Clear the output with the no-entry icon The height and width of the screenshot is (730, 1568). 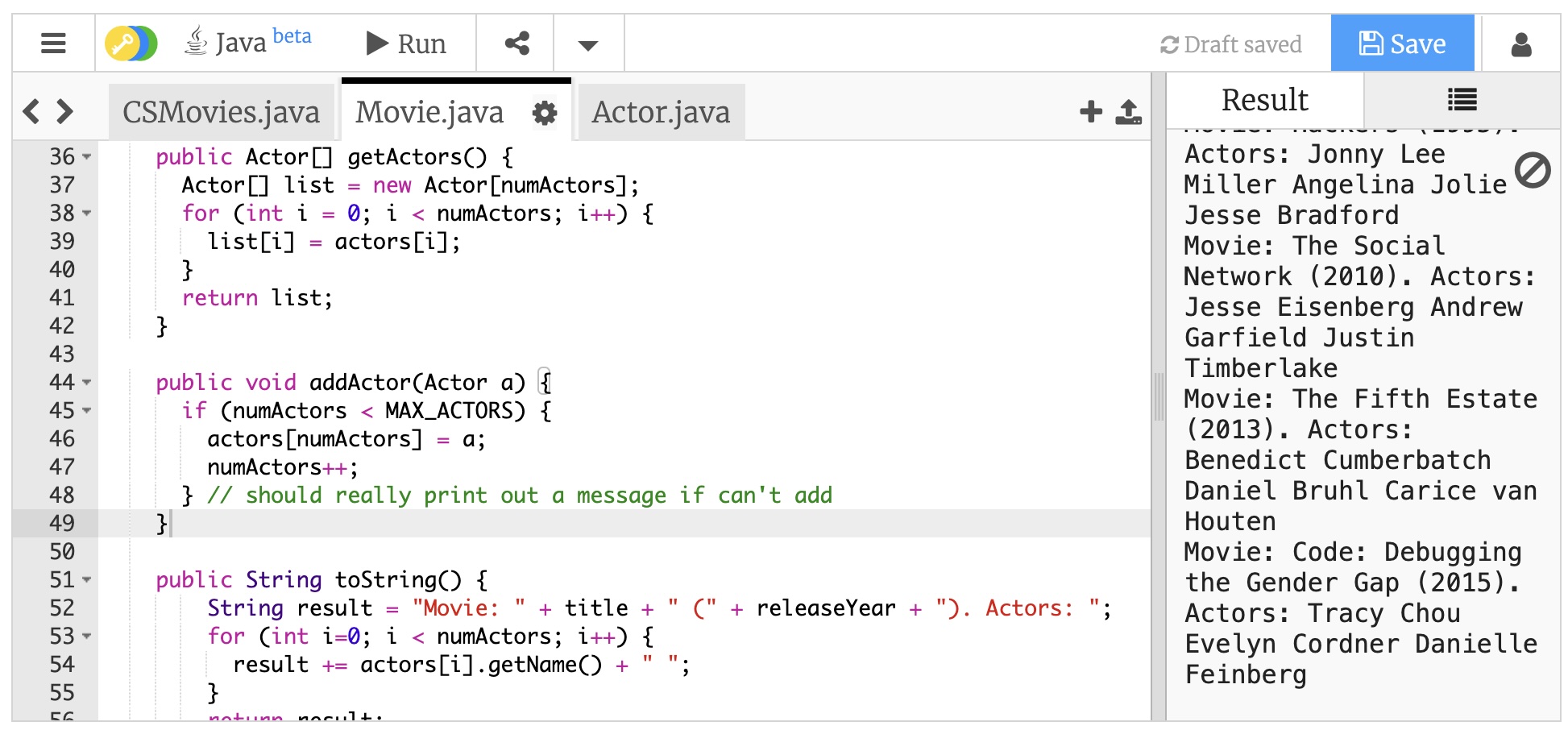(x=1532, y=170)
